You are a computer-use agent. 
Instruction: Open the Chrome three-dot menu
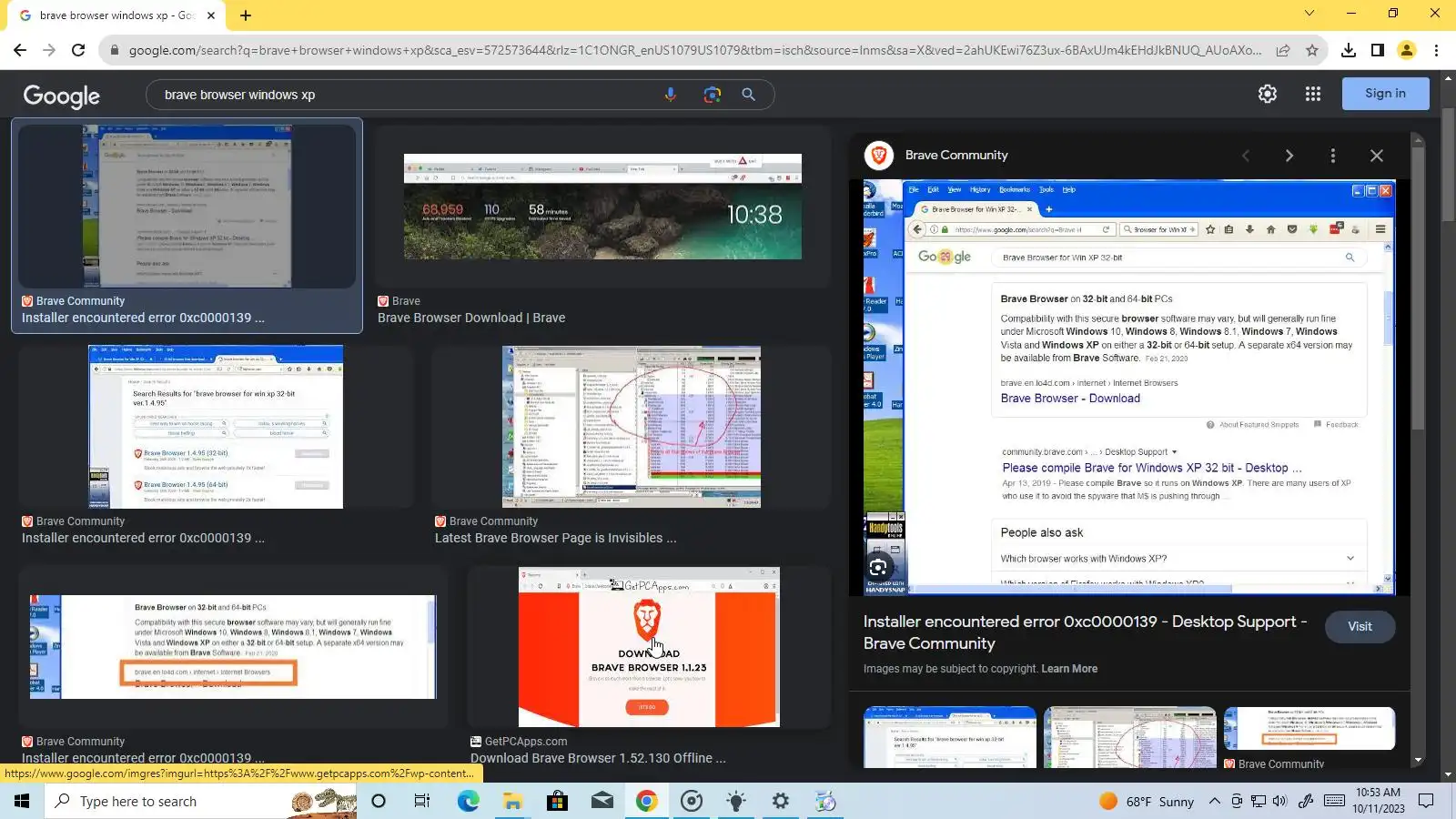coord(1436,50)
